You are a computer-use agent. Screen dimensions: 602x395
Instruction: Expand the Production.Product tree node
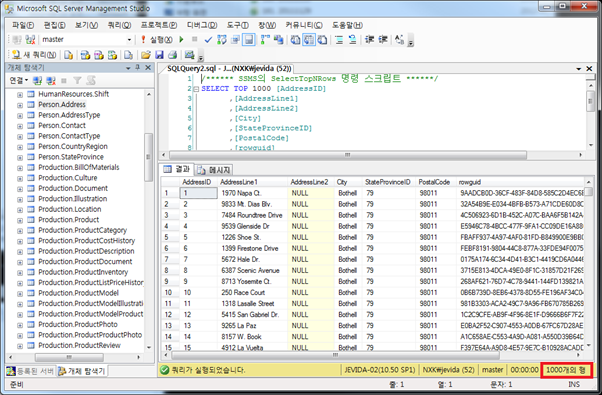tap(20, 221)
